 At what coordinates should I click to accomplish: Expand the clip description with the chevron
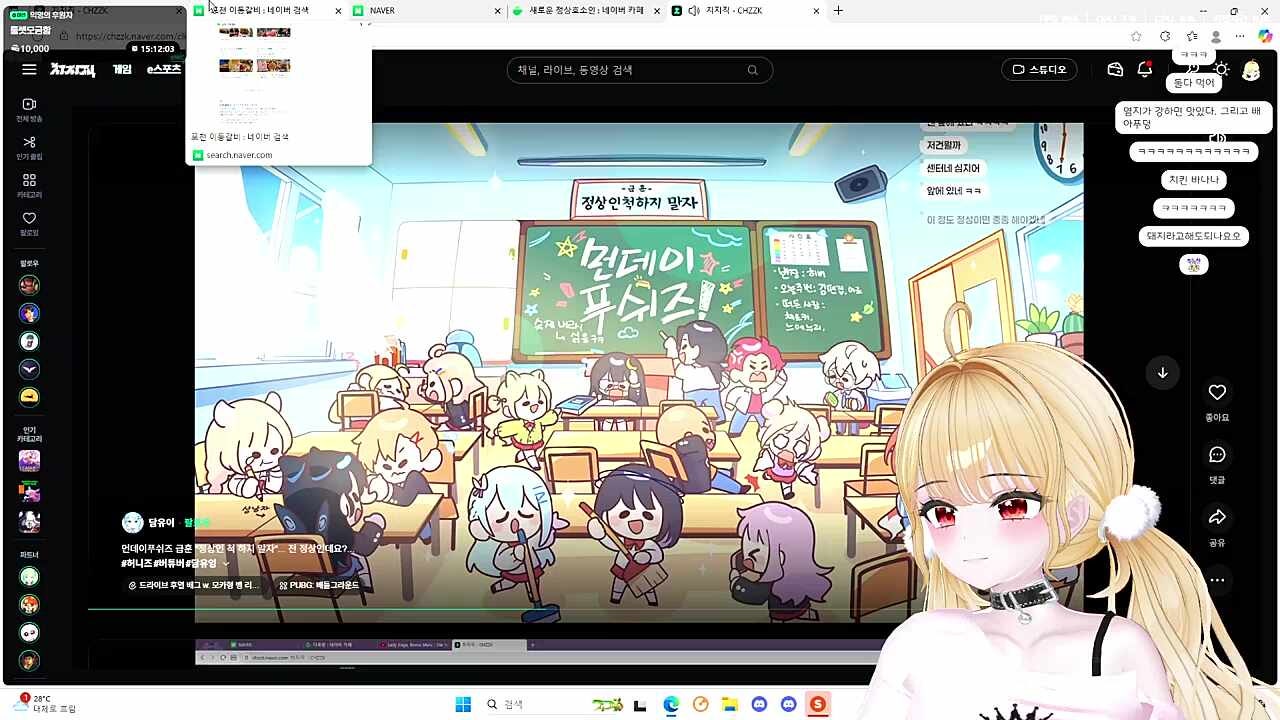coord(226,564)
